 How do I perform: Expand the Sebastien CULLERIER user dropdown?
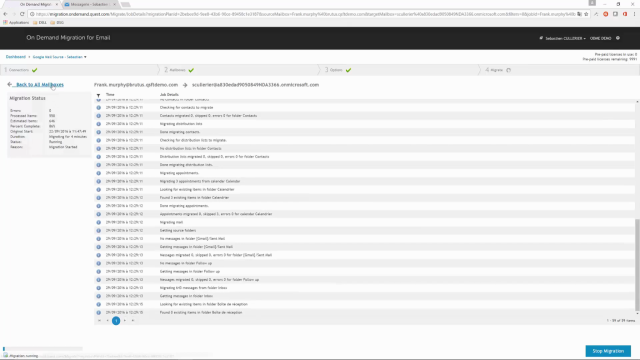click(565, 38)
